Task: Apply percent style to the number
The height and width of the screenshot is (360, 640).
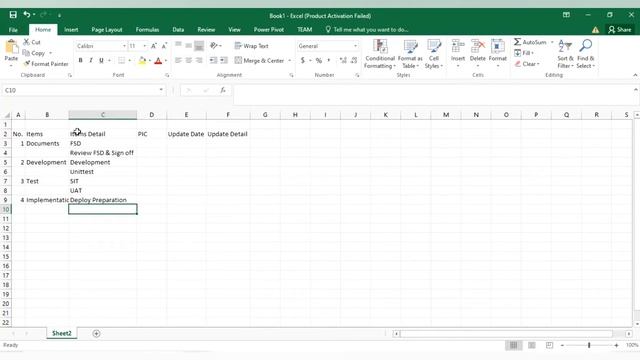Action: coord(319,60)
